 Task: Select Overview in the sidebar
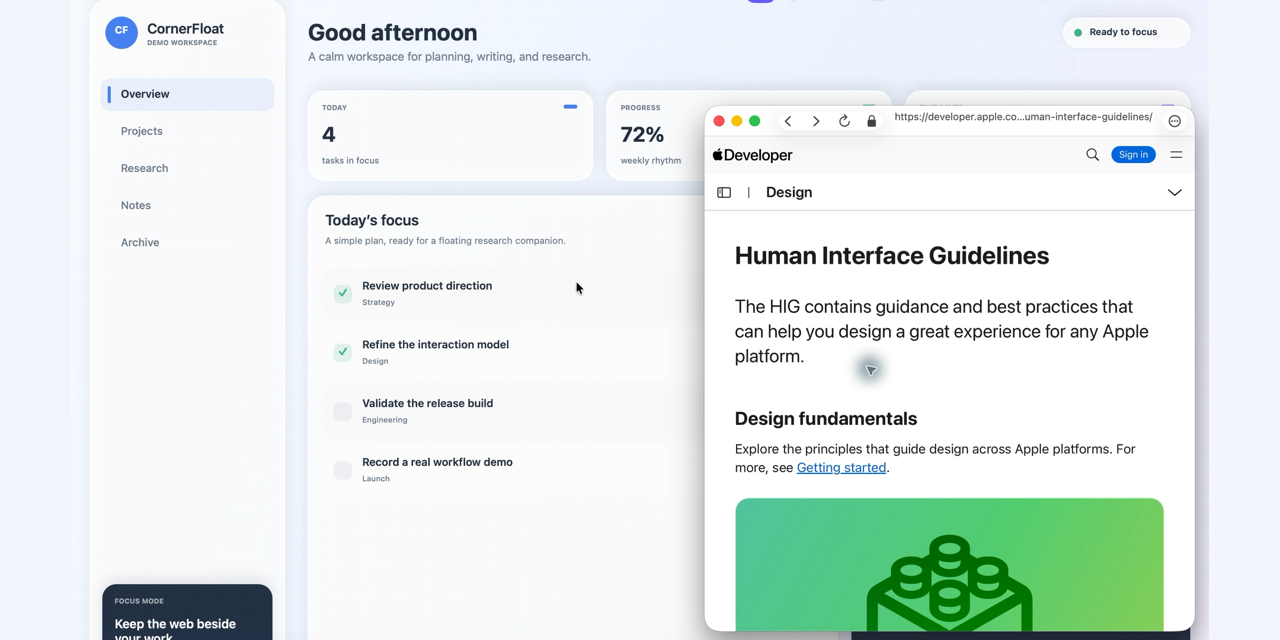point(187,94)
